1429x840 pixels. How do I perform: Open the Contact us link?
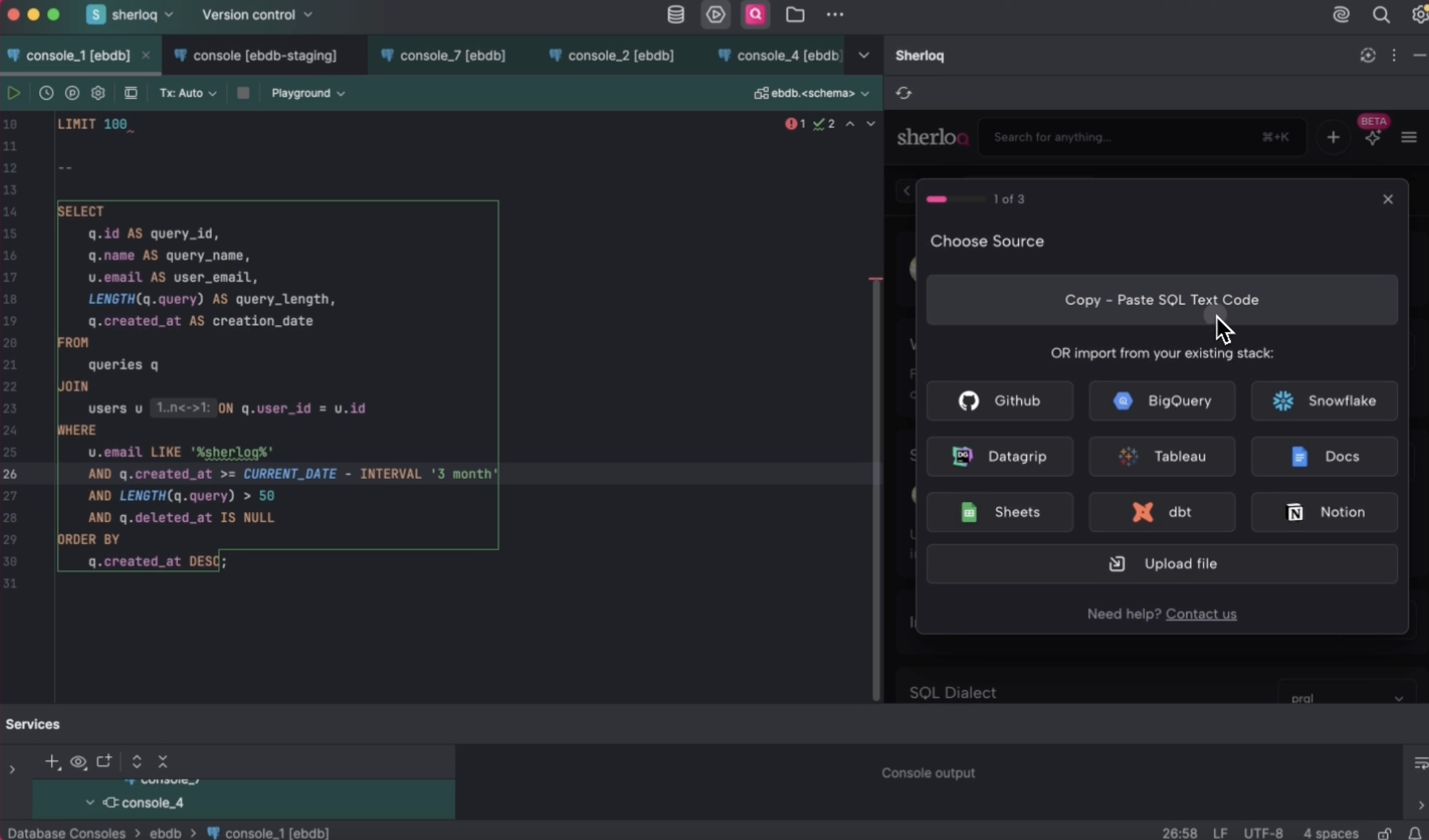click(x=1202, y=614)
